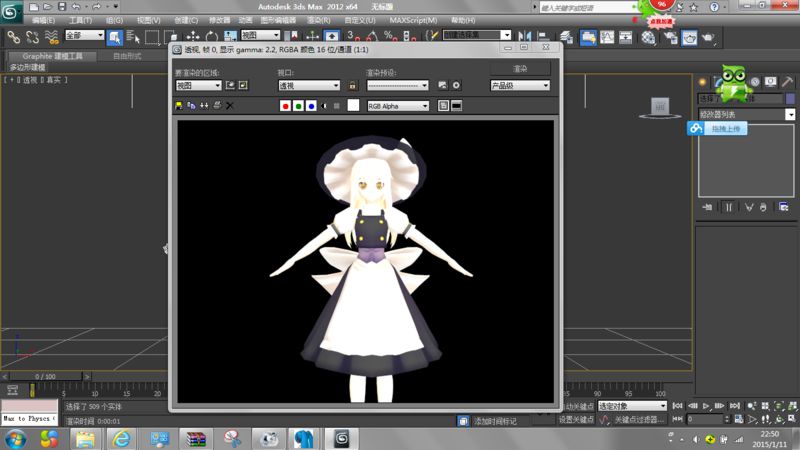Activate the Select and Move tool

(x=192, y=37)
